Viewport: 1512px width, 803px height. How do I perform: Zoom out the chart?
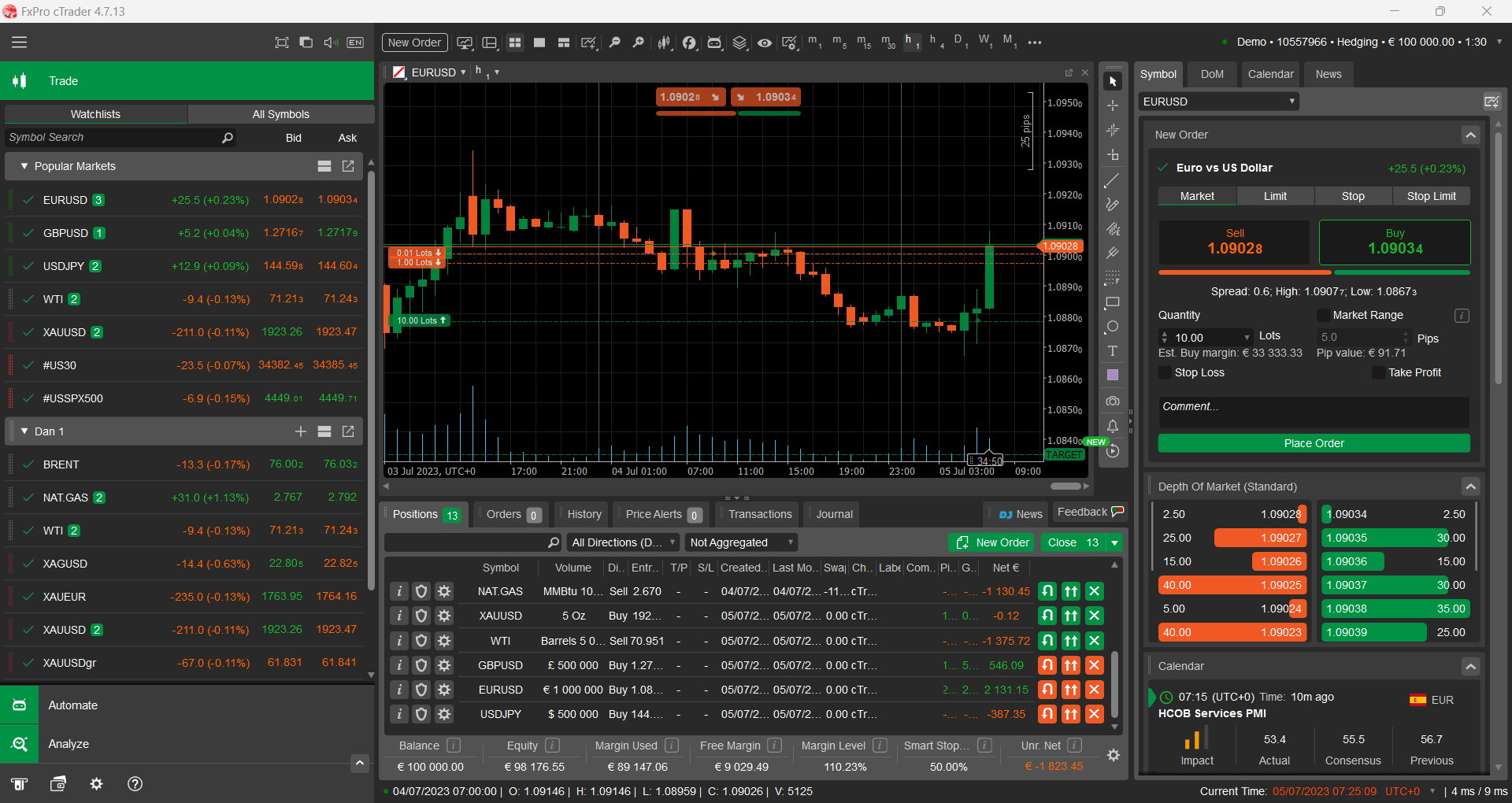click(615, 43)
